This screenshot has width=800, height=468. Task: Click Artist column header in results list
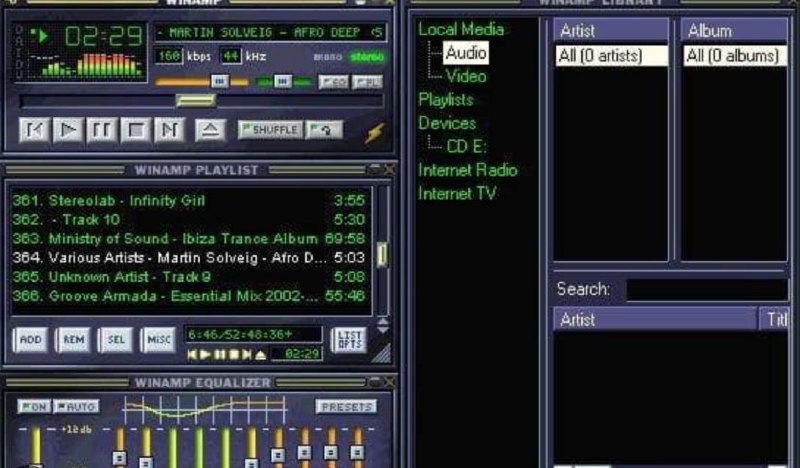655,319
